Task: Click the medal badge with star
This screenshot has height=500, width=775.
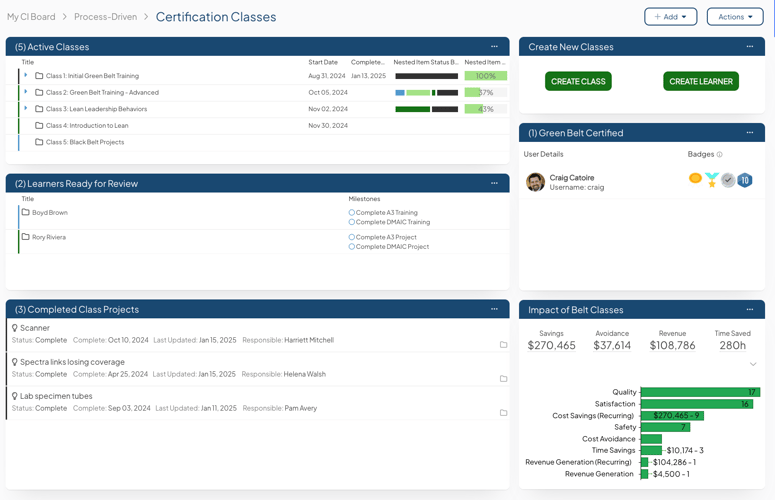Action: pos(711,180)
